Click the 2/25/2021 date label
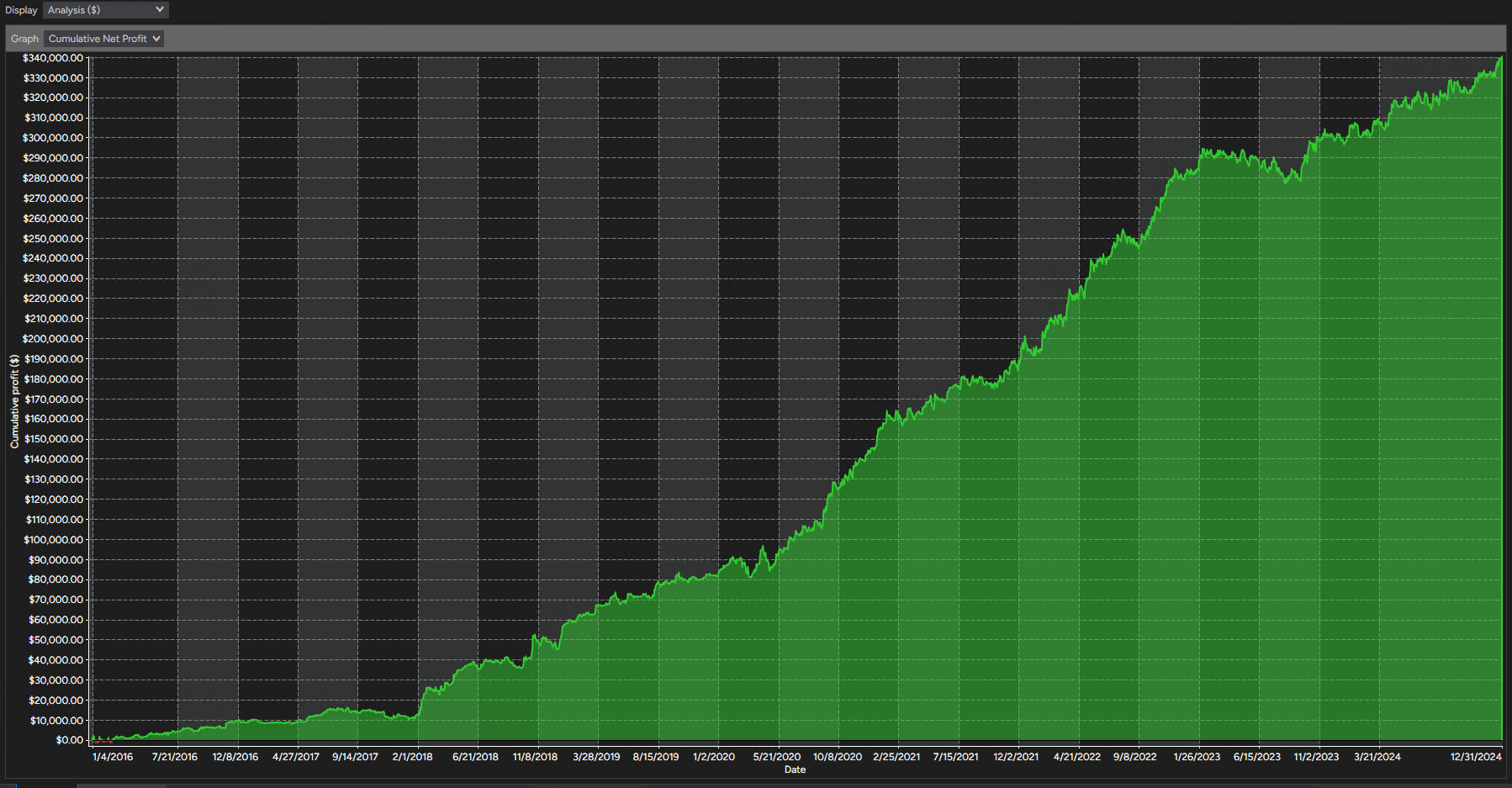 (x=896, y=757)
